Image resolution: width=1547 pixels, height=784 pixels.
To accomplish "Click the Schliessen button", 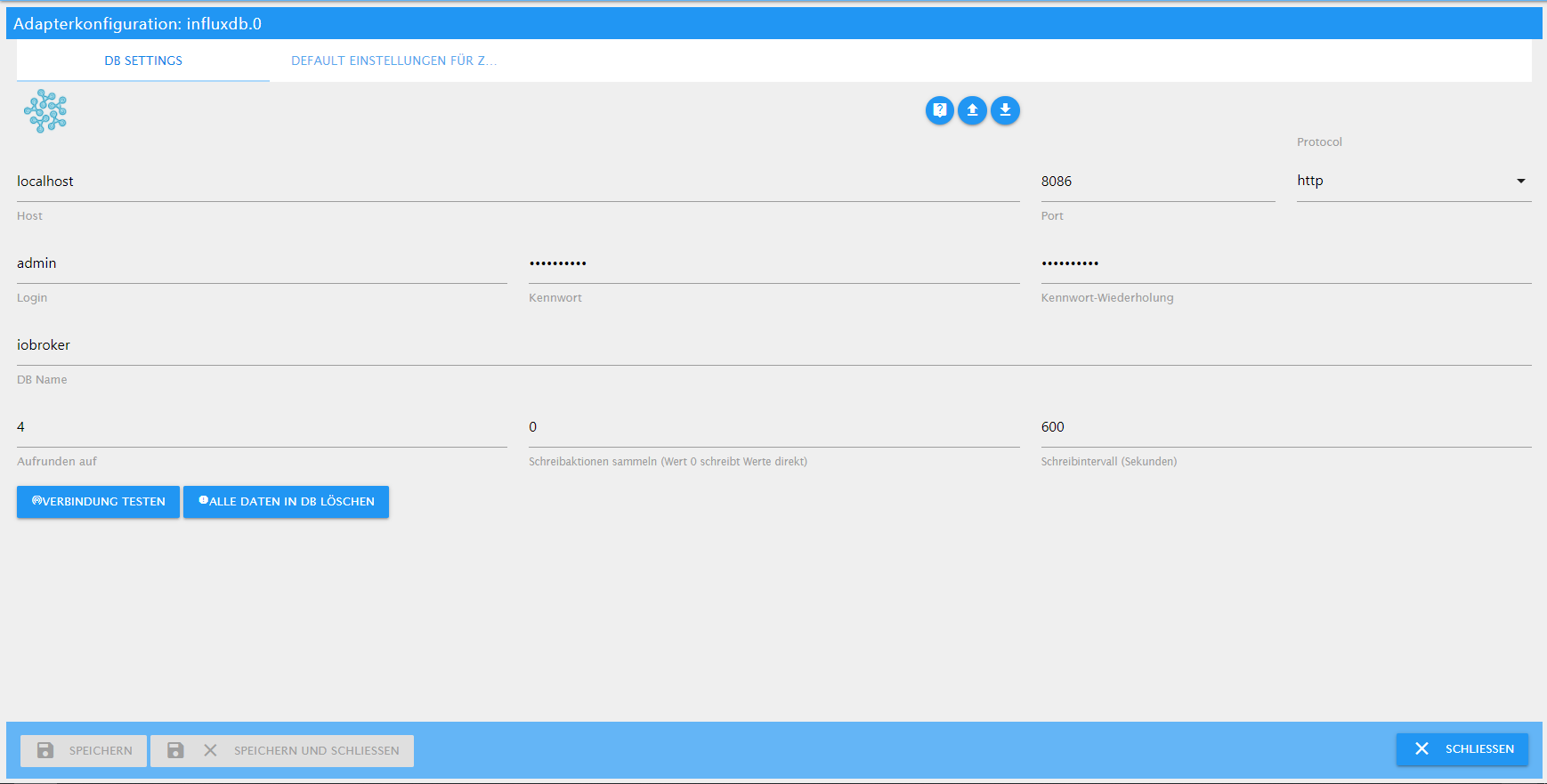I will [x=1462, y=749].
